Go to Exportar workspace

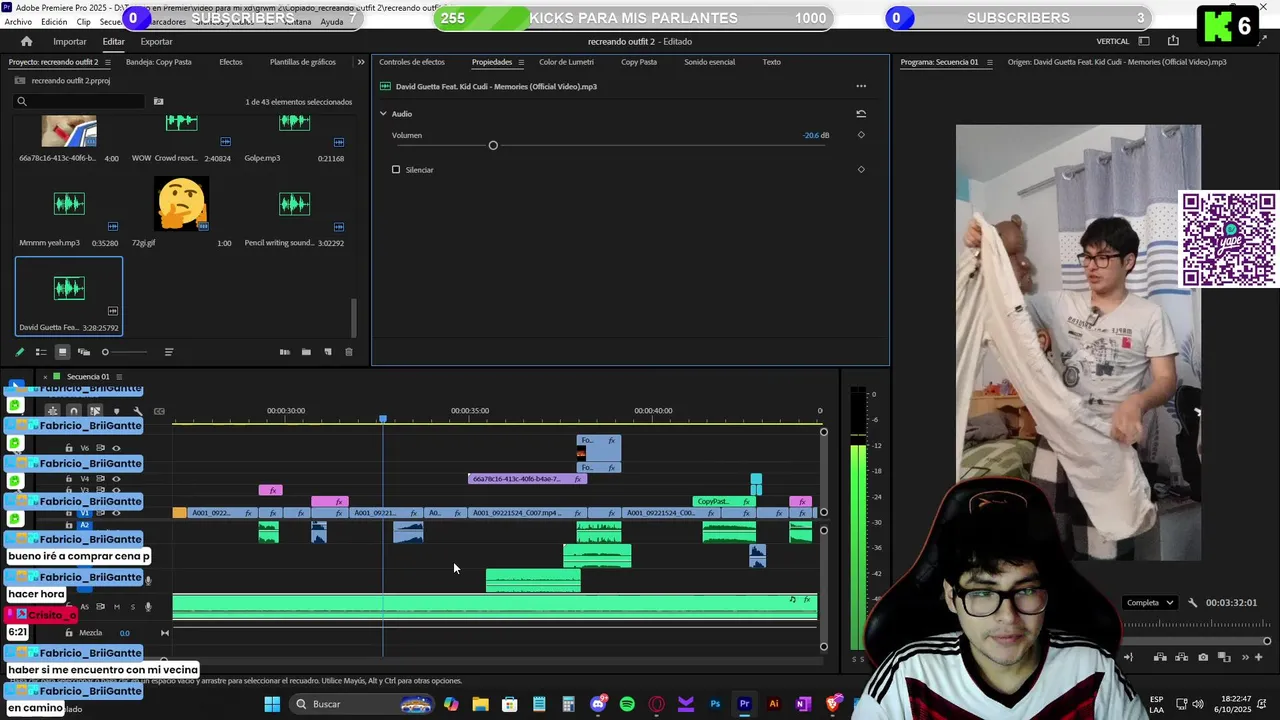point(156,41)
